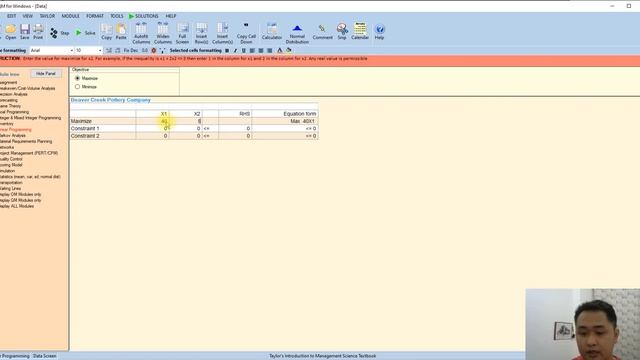This screenshot has width=640, height=360.
Task: Click the Insert Column(s) icon
Action: click(222, 33)
